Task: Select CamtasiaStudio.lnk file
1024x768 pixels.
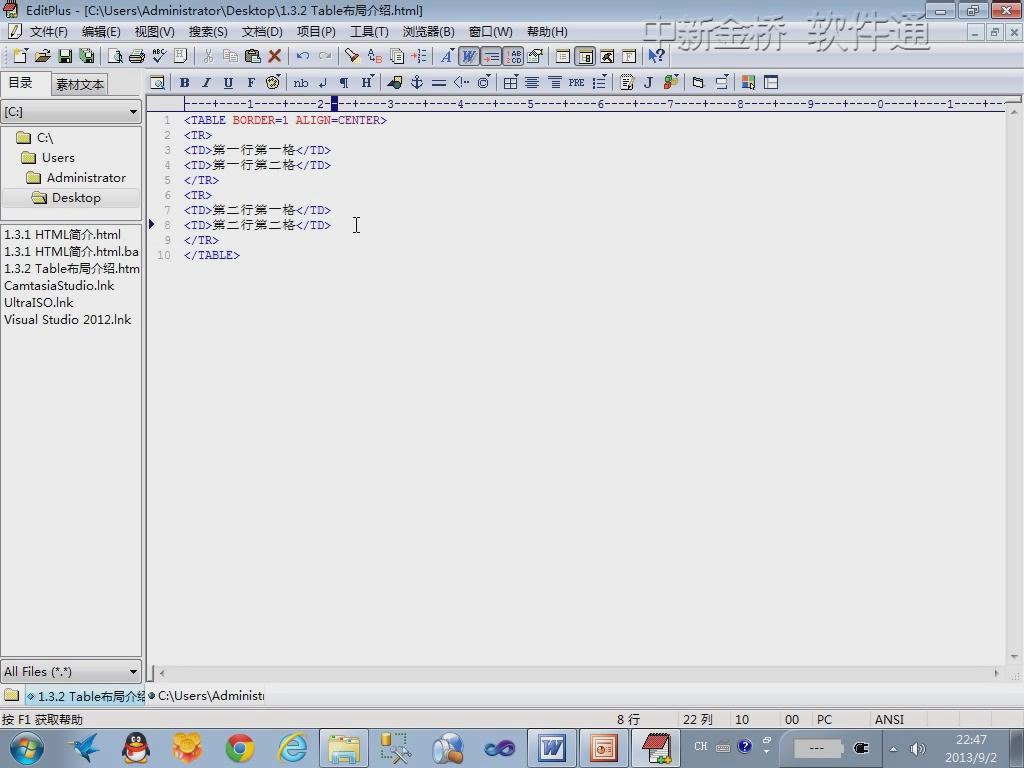Action: point(59,285)
